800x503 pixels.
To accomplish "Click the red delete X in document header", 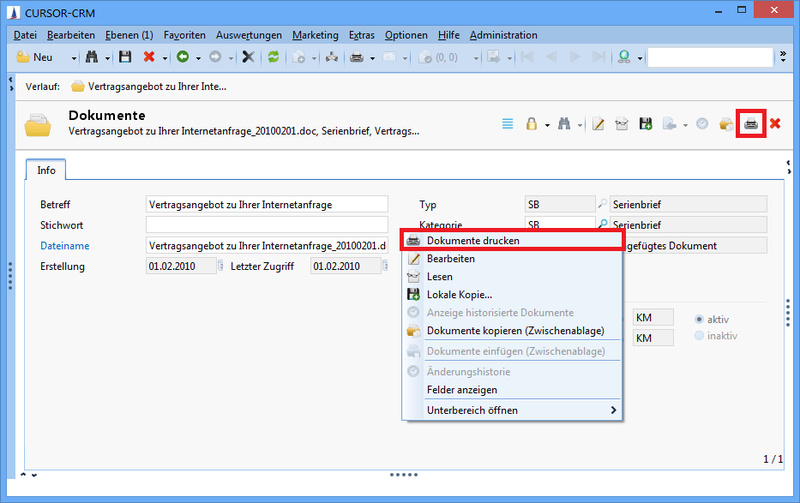I will click(x=775, y=124).
